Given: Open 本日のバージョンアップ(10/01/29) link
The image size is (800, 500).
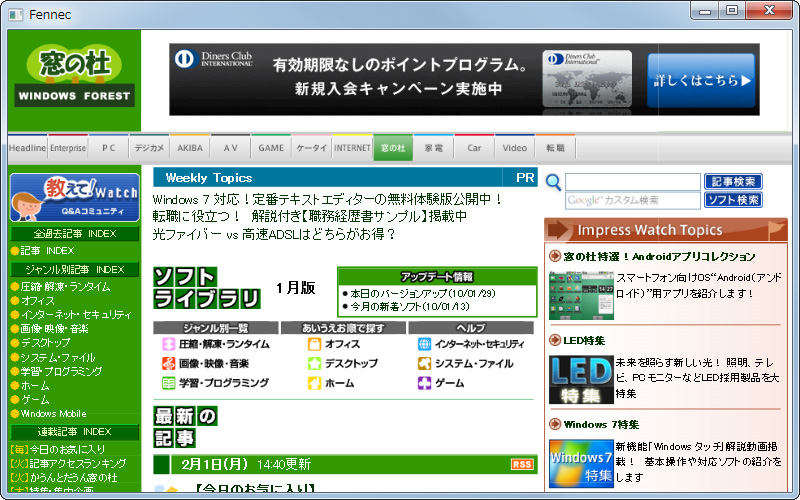Looking at the screenshot, I should 422,293.
